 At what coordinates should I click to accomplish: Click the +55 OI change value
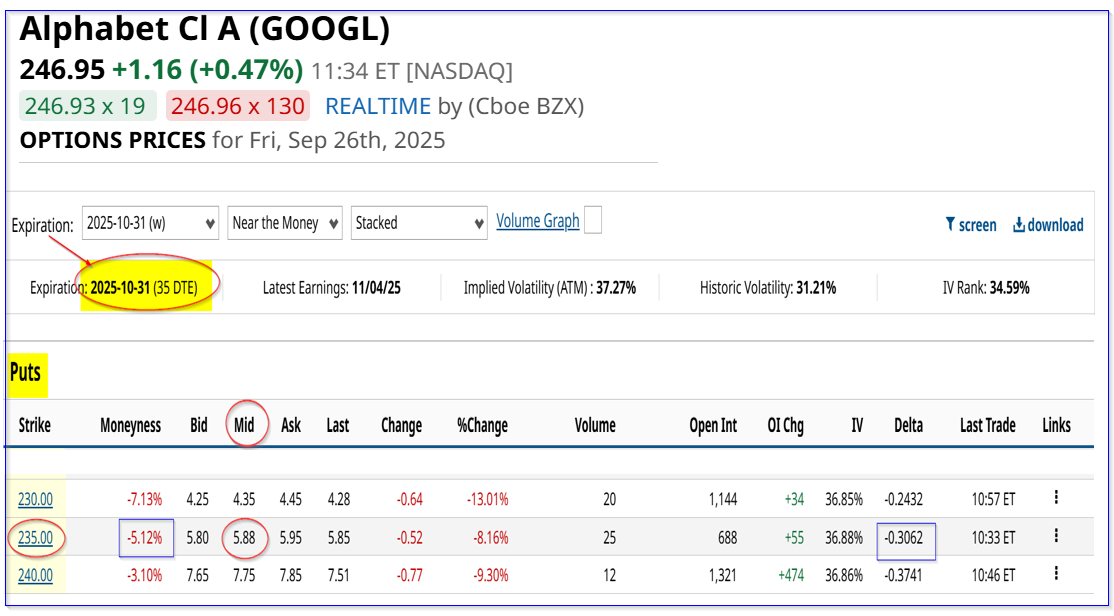coord(794,538)
